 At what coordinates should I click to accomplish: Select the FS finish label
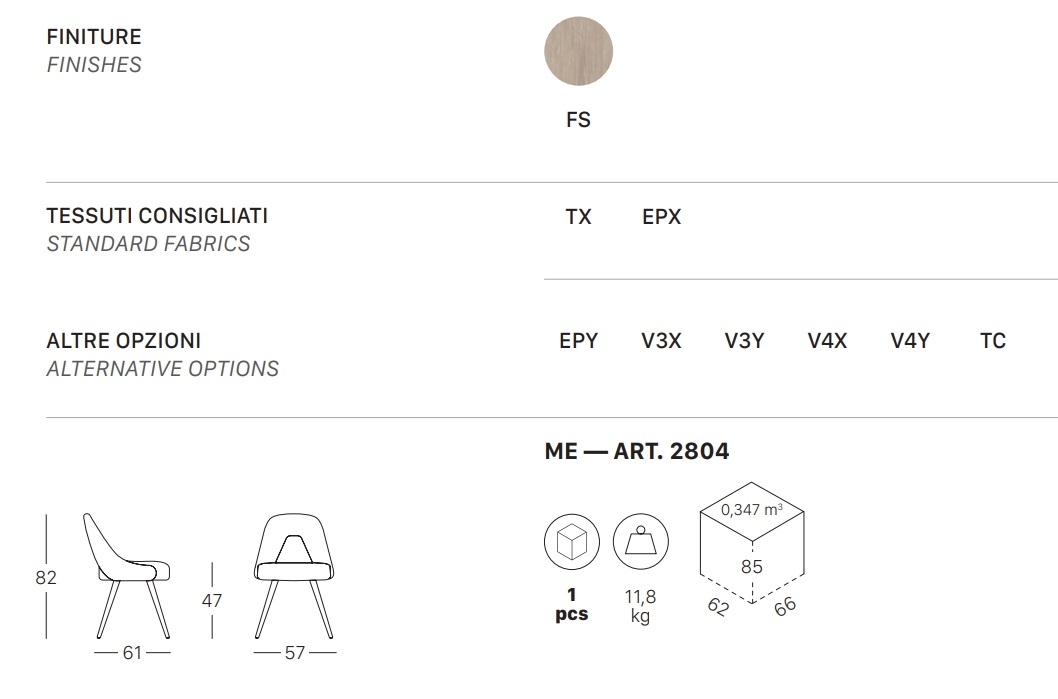pos(578,120)
